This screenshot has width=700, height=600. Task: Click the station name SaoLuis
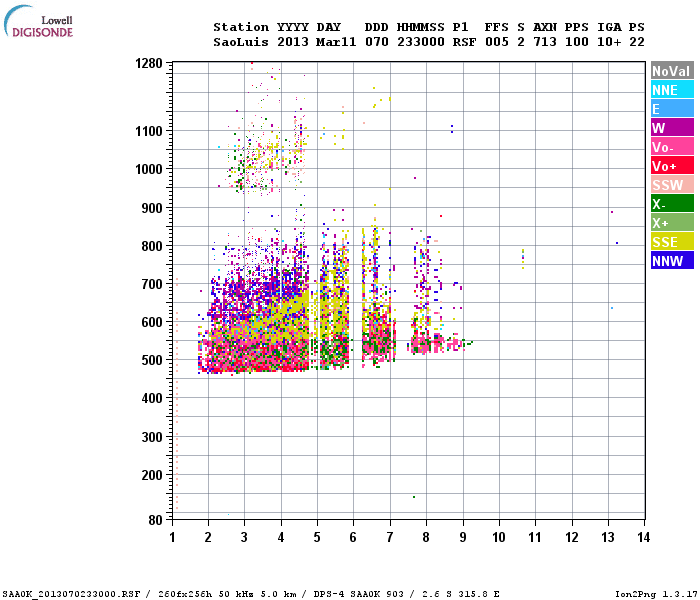241,42
